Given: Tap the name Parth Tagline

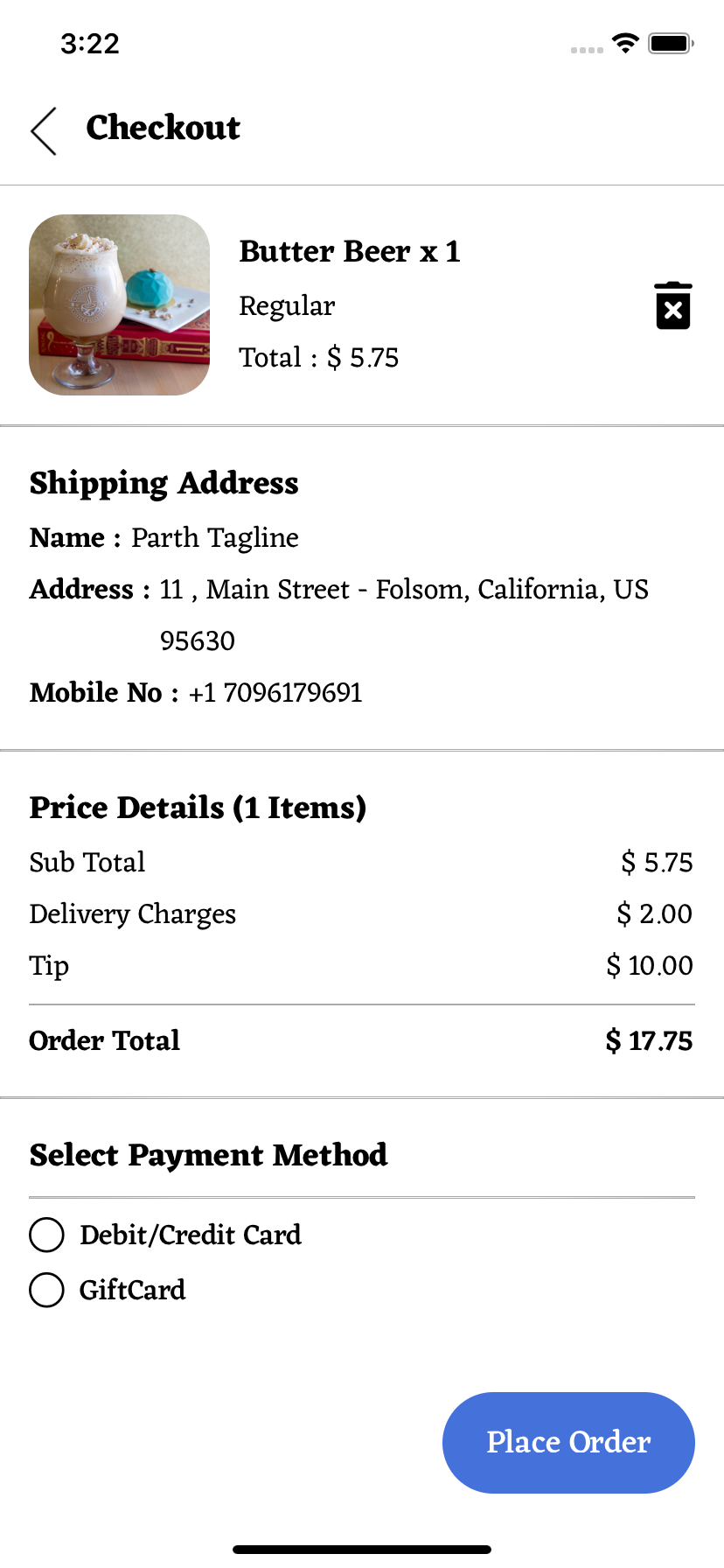Looking at the screenshot, I should 215,537.
